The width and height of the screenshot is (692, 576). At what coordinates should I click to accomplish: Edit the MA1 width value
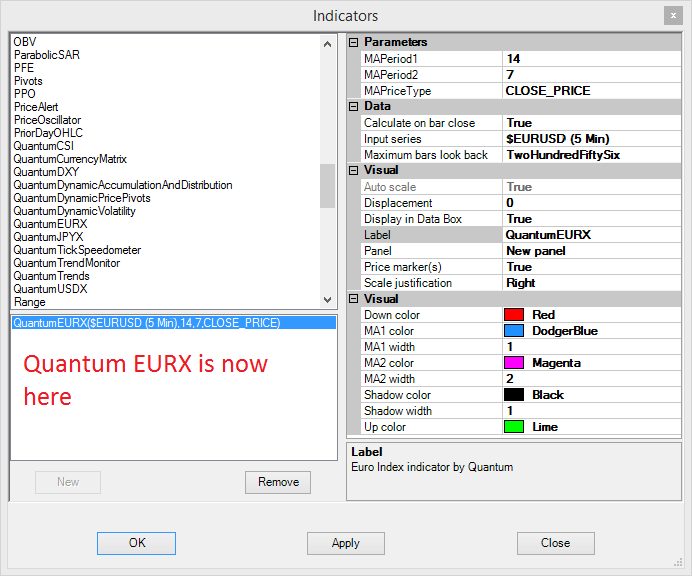592,347
